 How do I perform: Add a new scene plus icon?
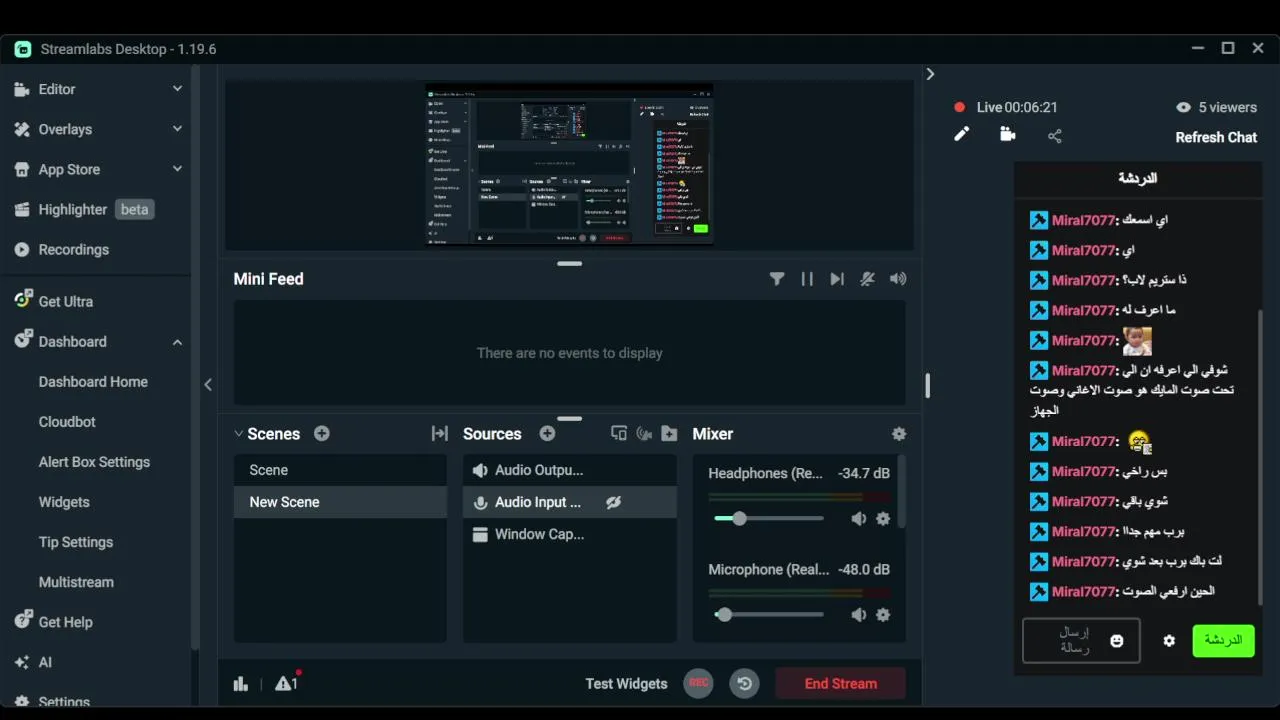point(321,433)
